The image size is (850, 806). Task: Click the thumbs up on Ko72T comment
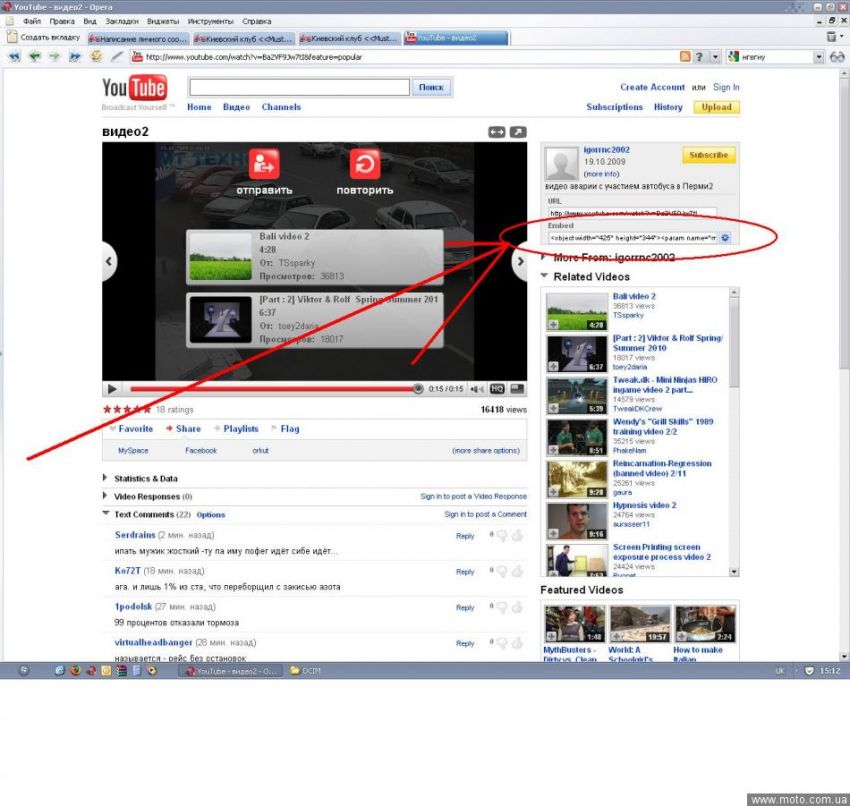click(517, 571)
